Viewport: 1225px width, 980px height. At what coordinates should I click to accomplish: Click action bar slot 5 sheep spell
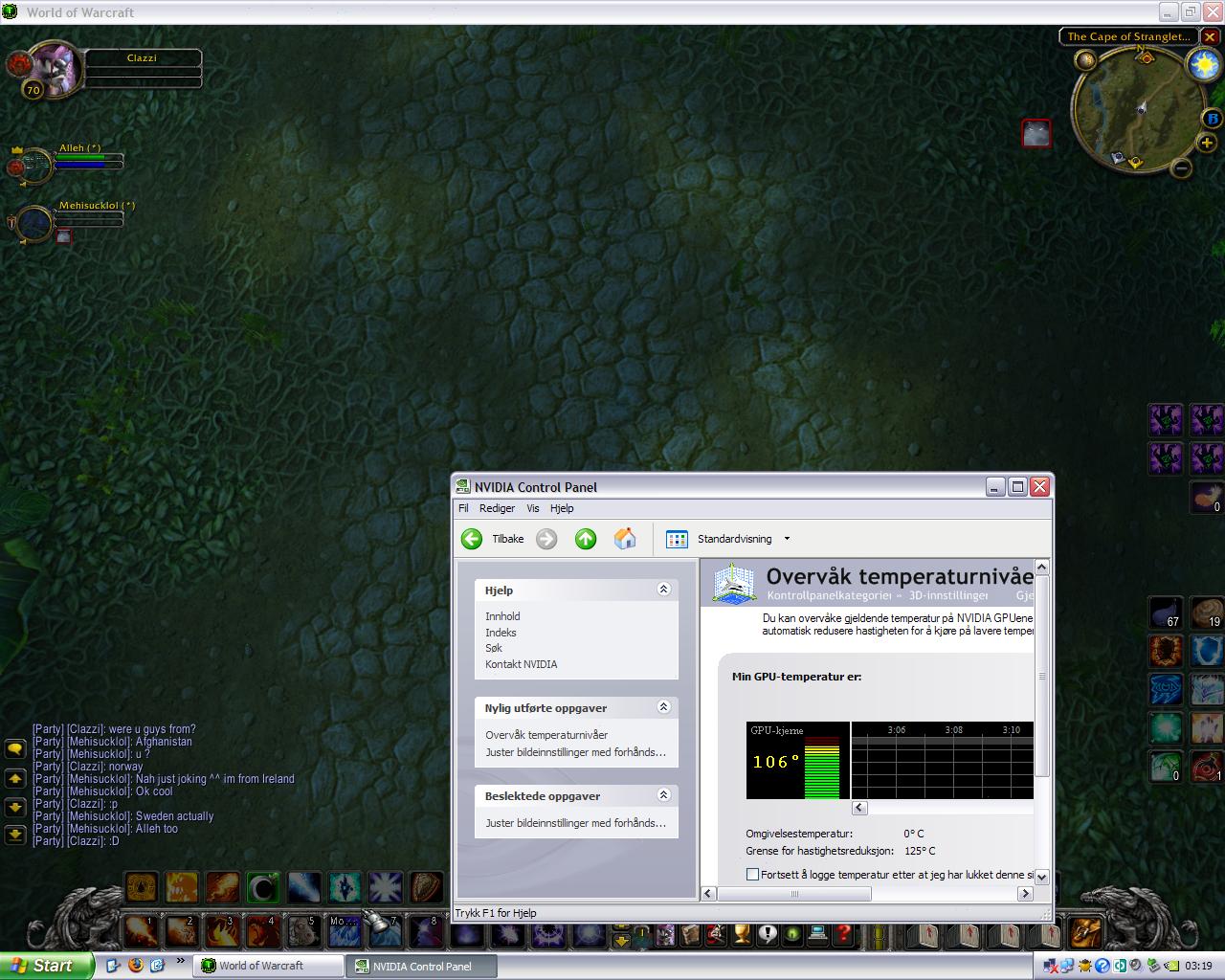pyautogui.click(x=303, y=929)
